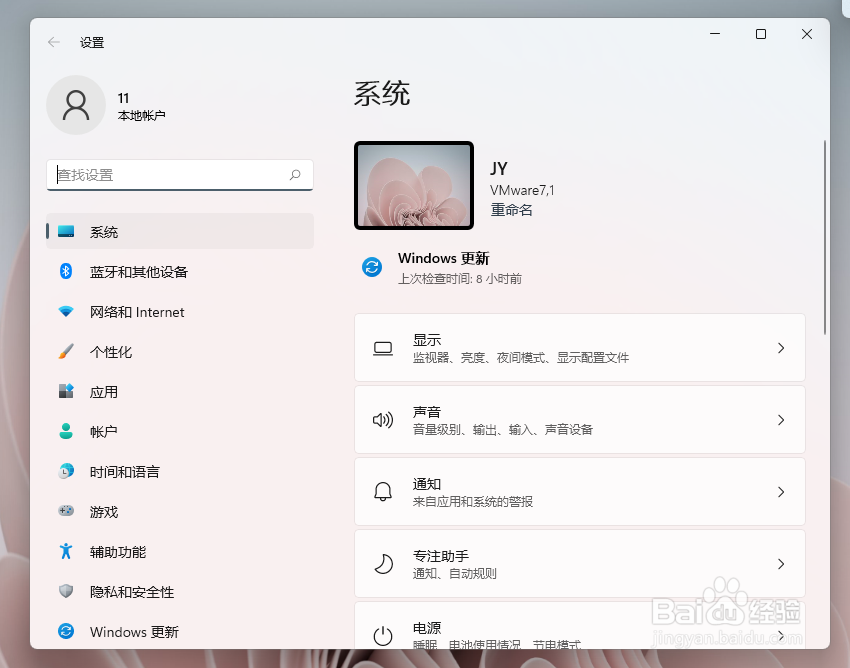Click the 本地帐户 label under username

click(x=141, y=115)
